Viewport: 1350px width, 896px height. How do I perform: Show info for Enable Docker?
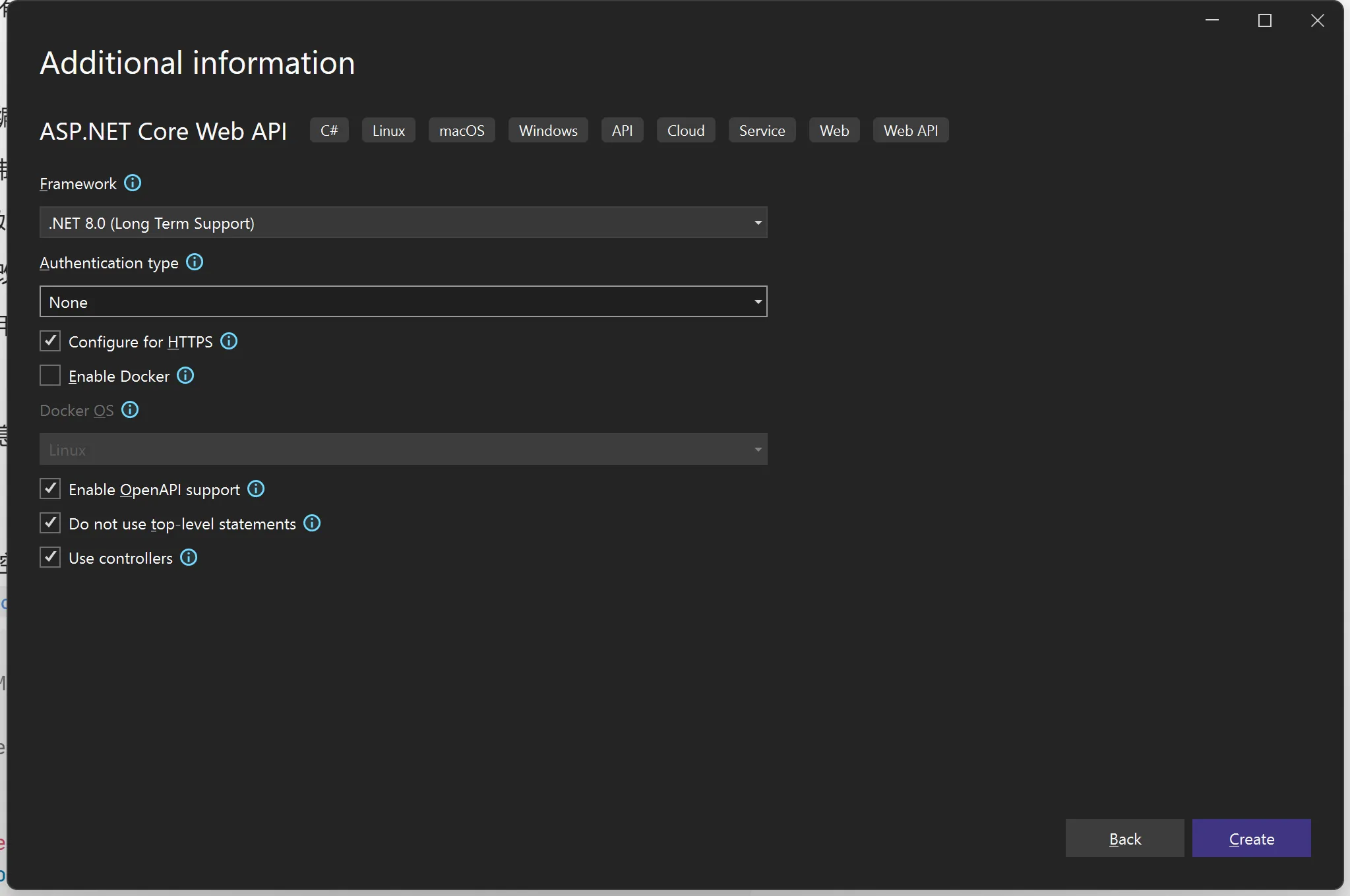click(185, 375)
